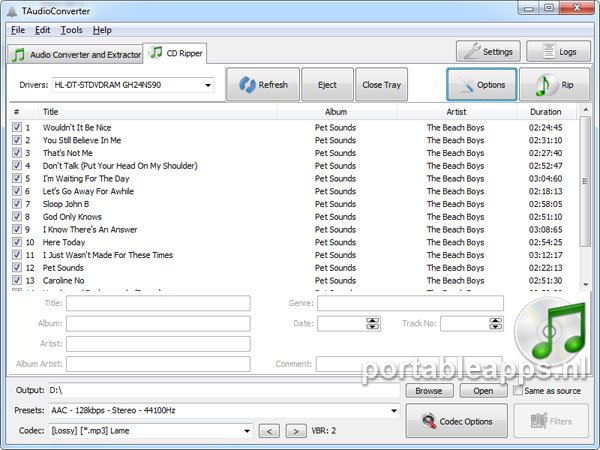The height and width of the screenshot is (450, 600).
Task: Open the Logs viewer
Action: click(558, 52)
